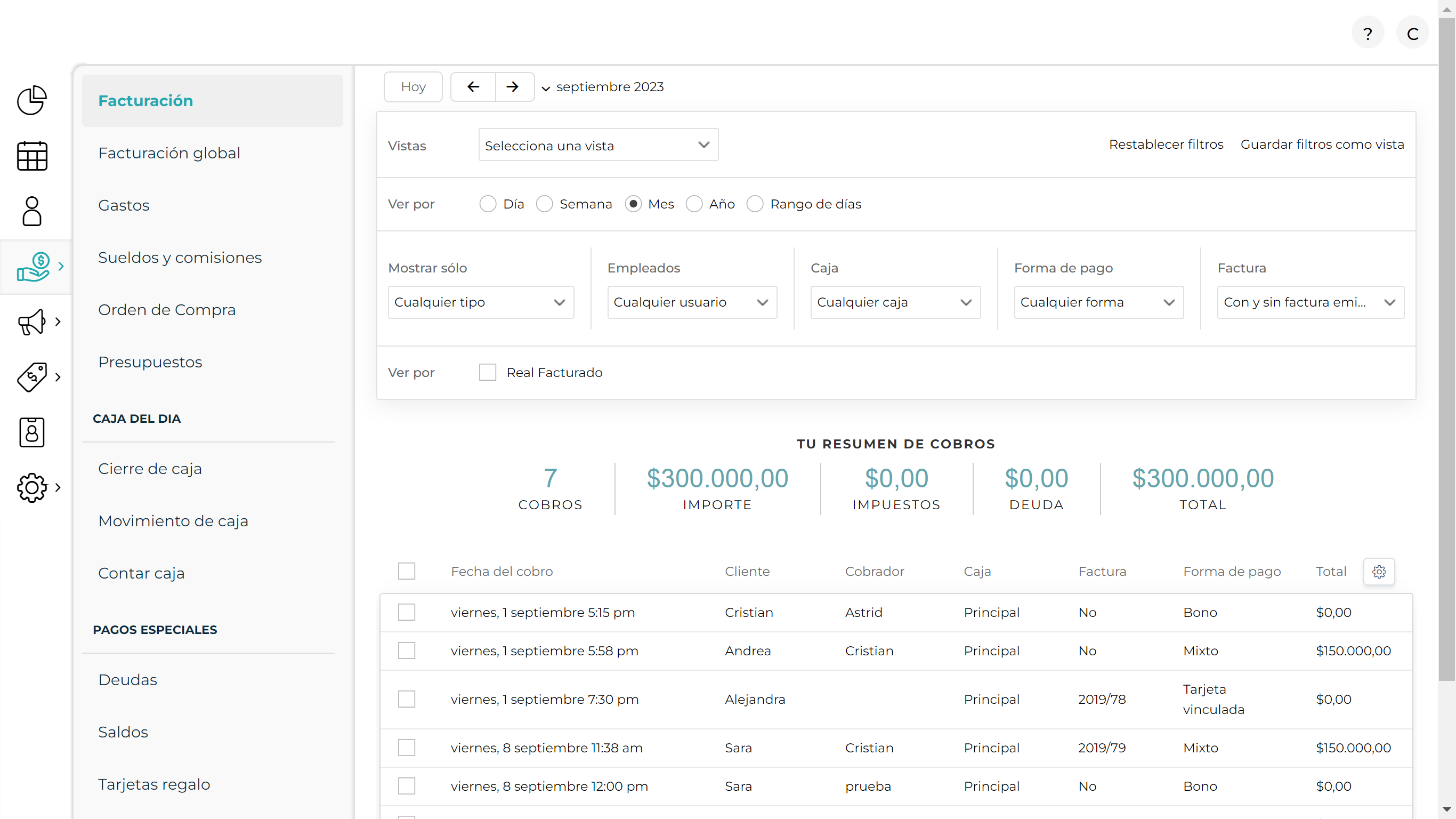Expand the billing section chevron

61,267
